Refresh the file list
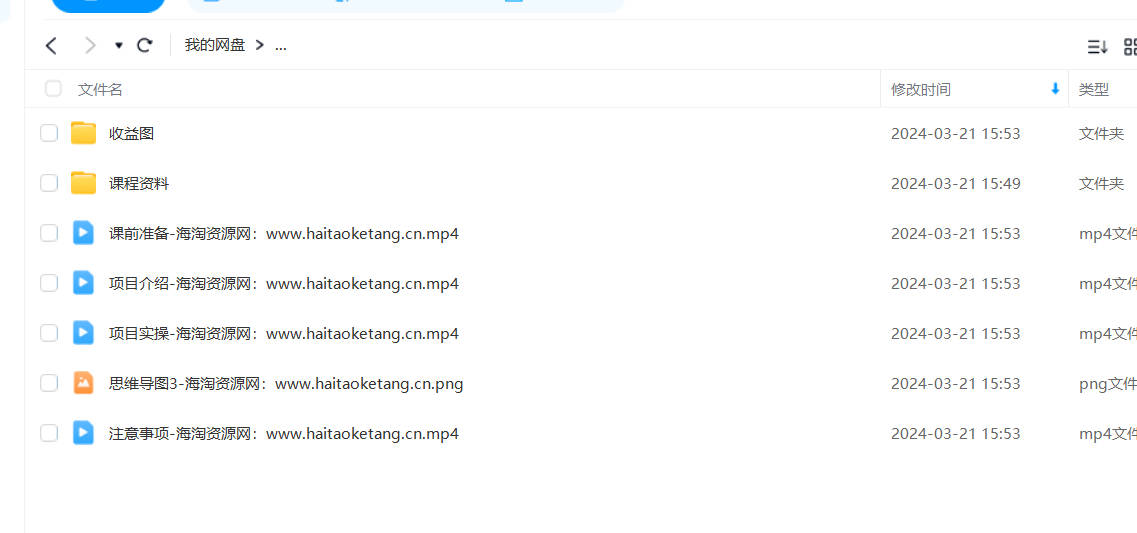1137x533 pixels. tap(145, 46)
